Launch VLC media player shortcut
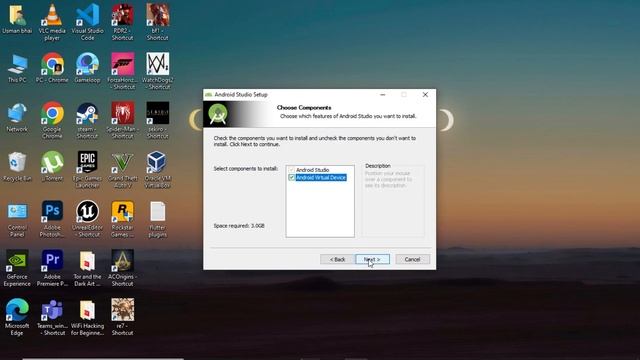This screenshot has height=360, width=640. tap(52, 15)
